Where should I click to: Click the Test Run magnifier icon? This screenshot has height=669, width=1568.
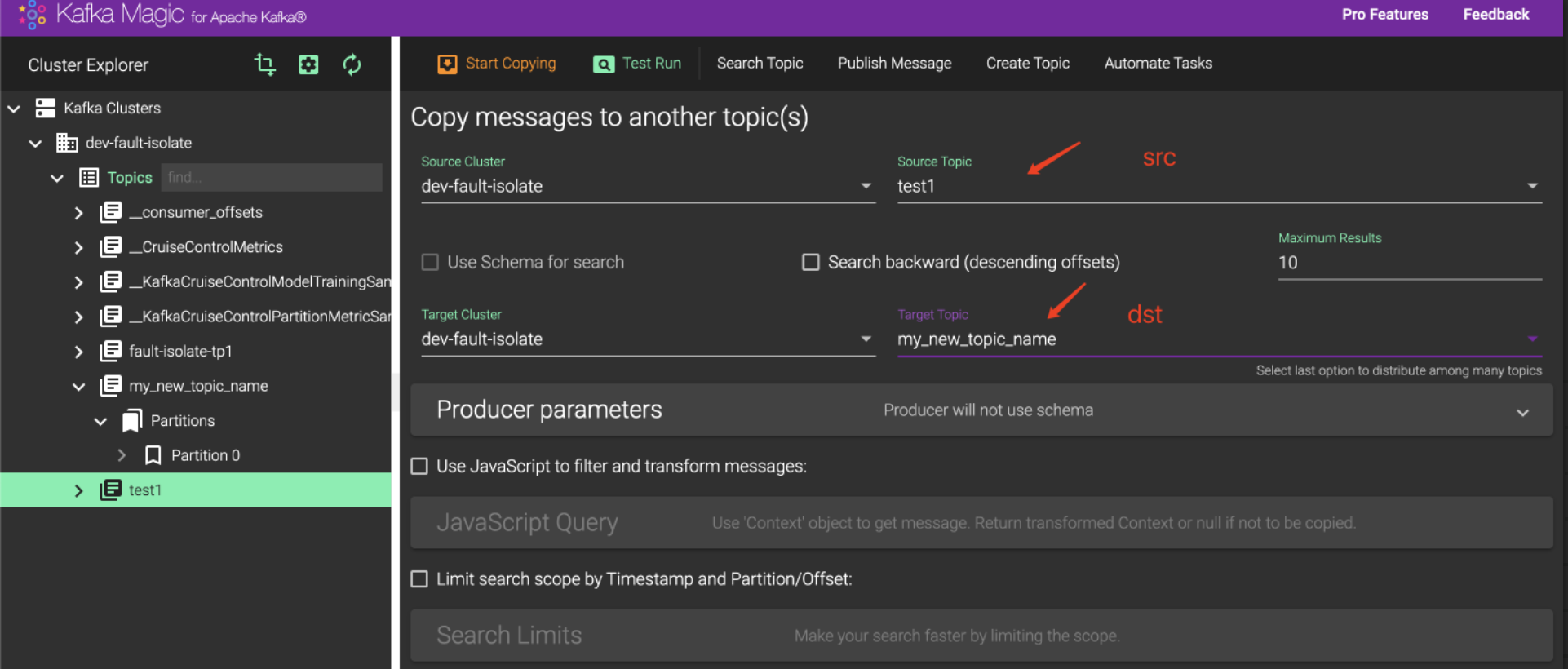[604, 64]
